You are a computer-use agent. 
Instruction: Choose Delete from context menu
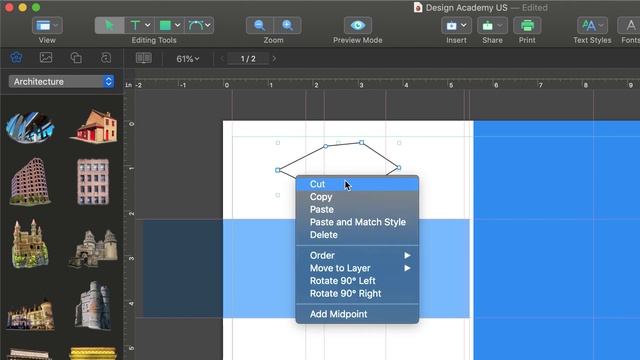[x=357, y=235]
